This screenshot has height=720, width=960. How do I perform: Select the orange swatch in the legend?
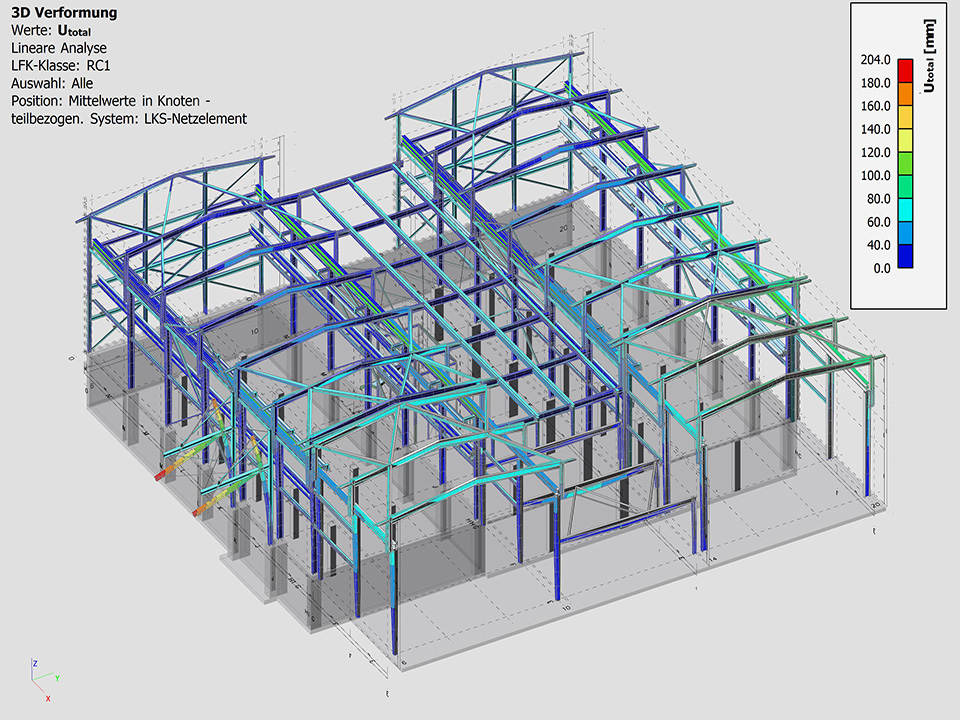click(x=904, y=94)
